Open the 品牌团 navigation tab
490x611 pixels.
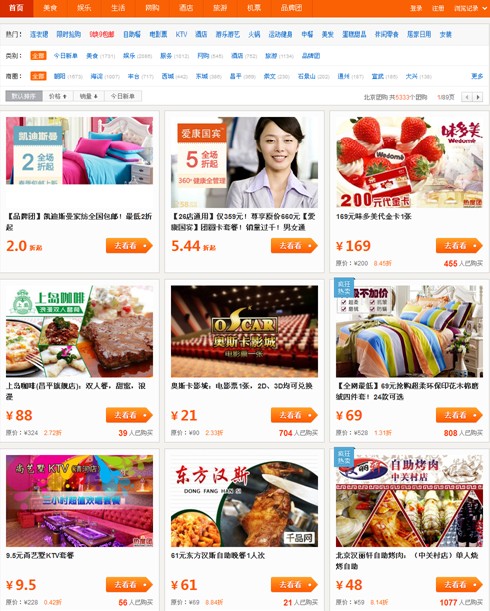(x=292, y=8)
